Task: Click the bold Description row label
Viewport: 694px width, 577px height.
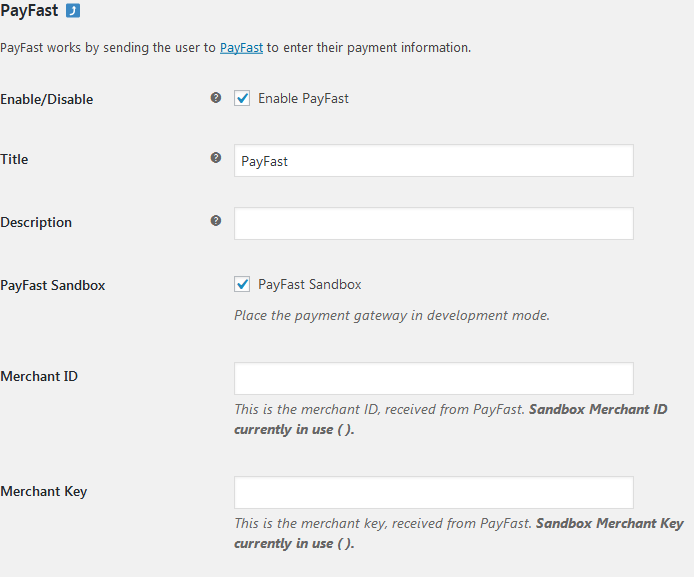Action: [36, 222]
